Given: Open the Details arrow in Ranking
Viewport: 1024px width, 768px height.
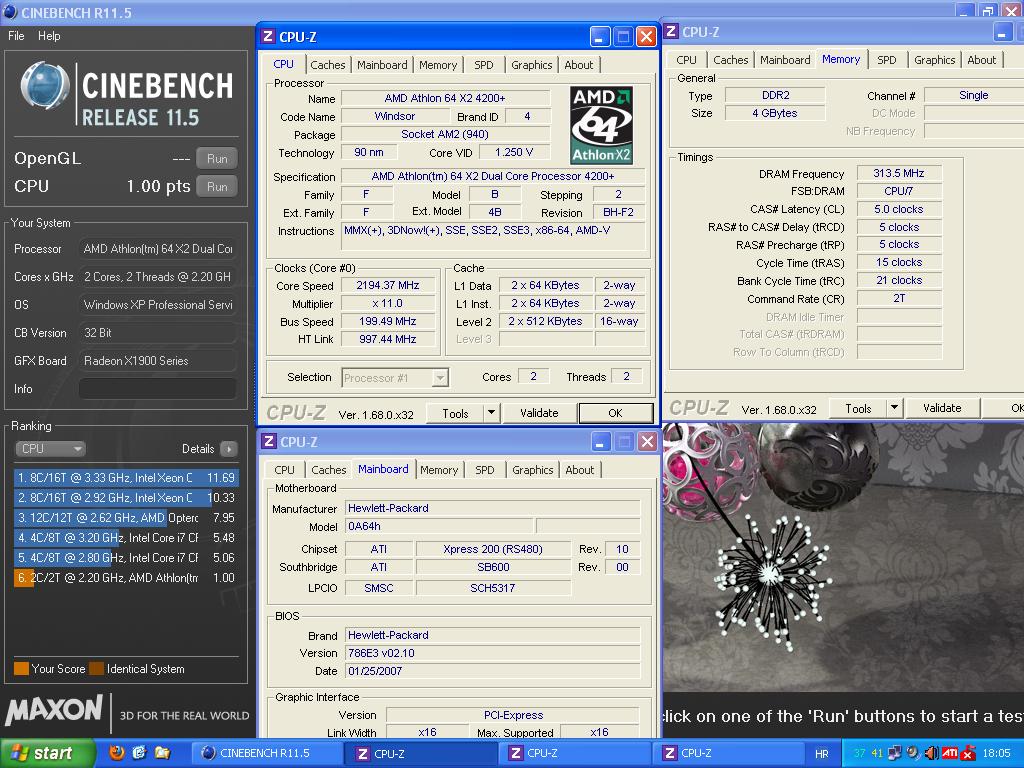Looking at the screenshot, I should pos(229,449).
